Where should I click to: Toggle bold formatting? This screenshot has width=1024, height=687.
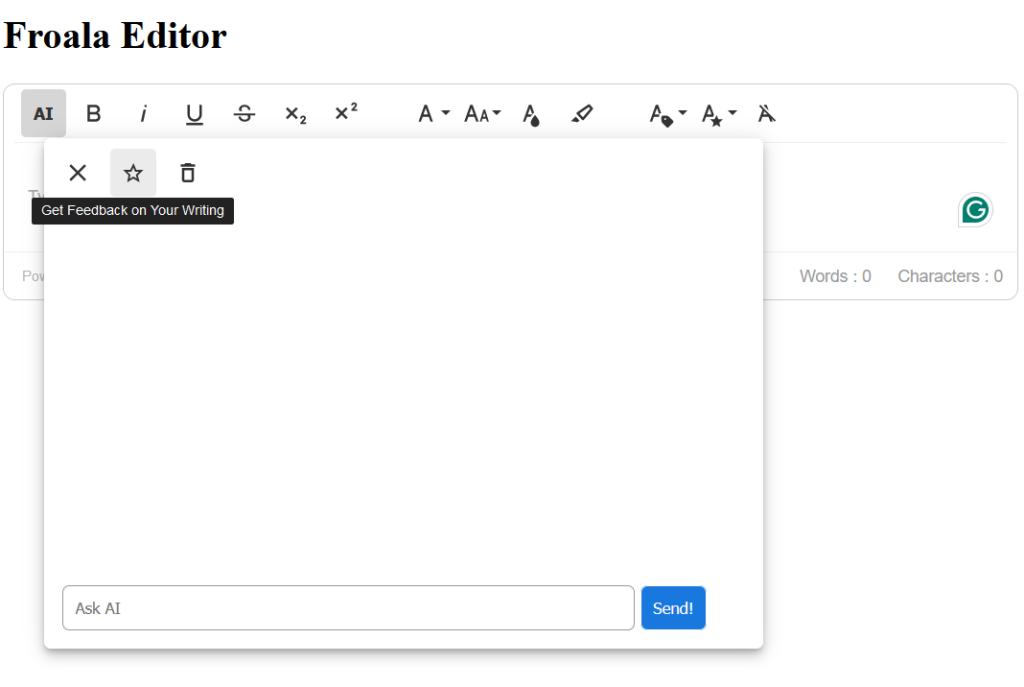(93, 114)
